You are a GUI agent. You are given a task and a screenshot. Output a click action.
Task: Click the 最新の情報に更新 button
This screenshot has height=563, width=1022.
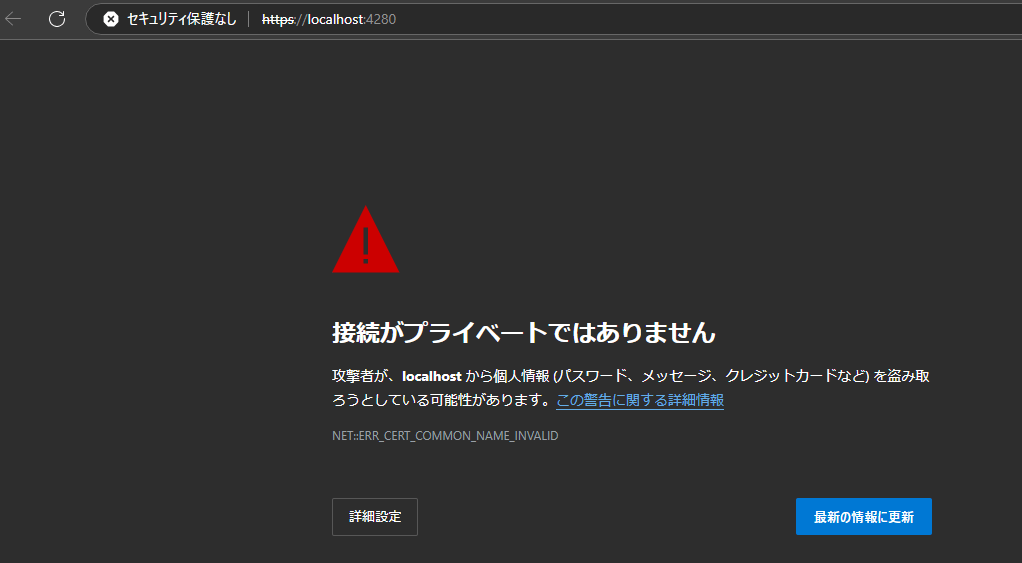(x=864, y=517)
